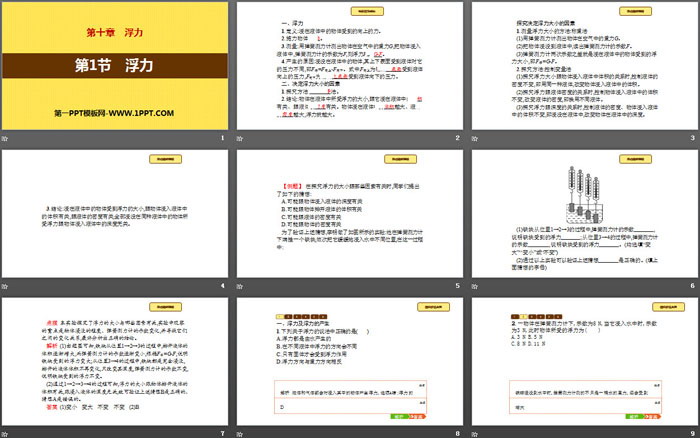The width and height of the screenshot is (700, 438).
Task: Click the animation star icon under slide 2
Action: pos(240,138)
